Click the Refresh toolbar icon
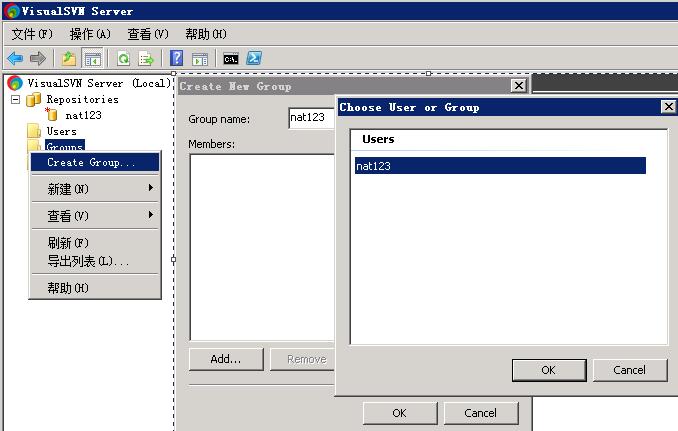The height and width of the screenshot is (431, 678). pyautogui.click(x=124, y=59)
